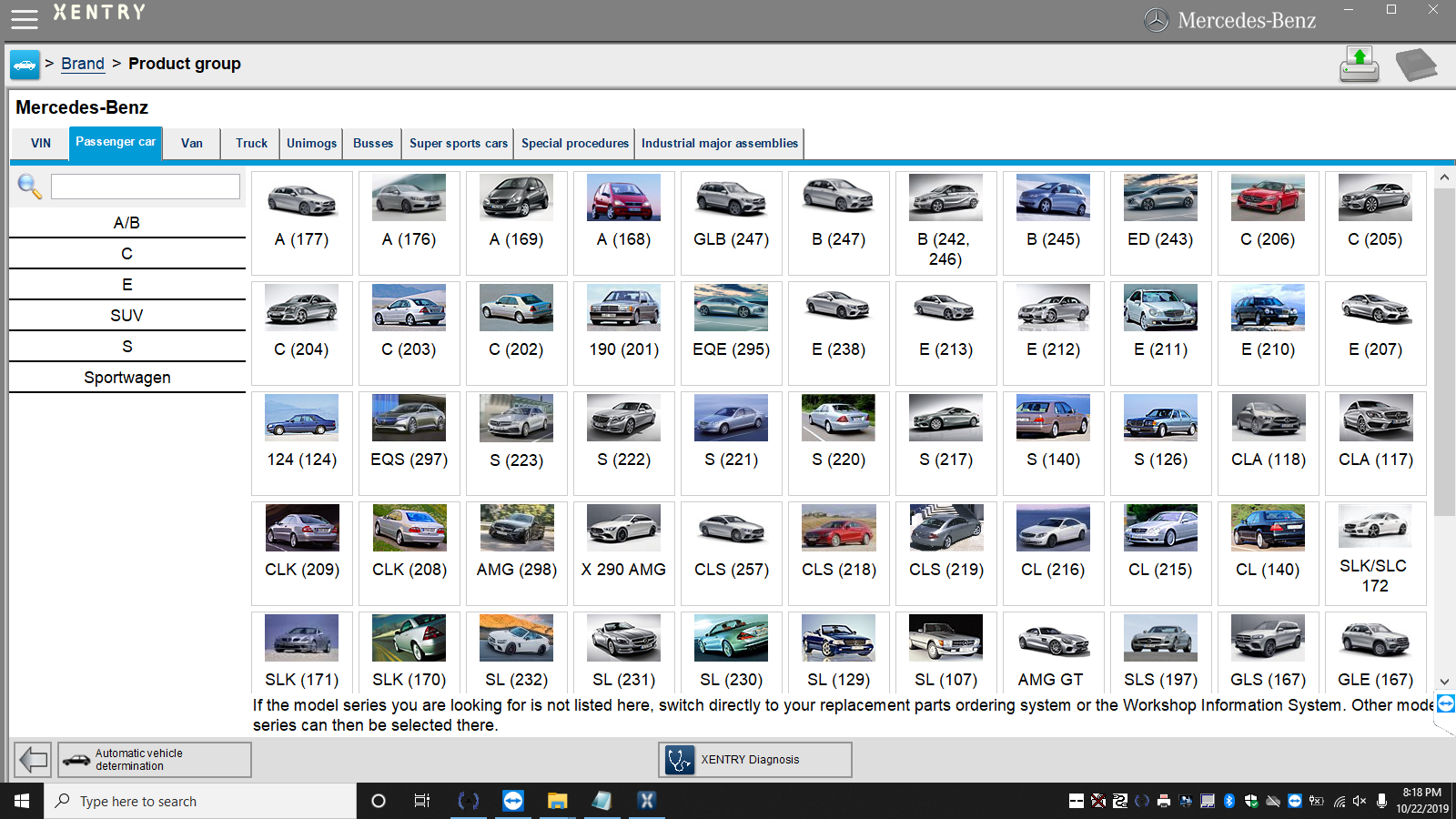The width and height of the screenshot is (1456, 819).
Task: Click the Brand breadcrumb link
Action: coord(83,64)
